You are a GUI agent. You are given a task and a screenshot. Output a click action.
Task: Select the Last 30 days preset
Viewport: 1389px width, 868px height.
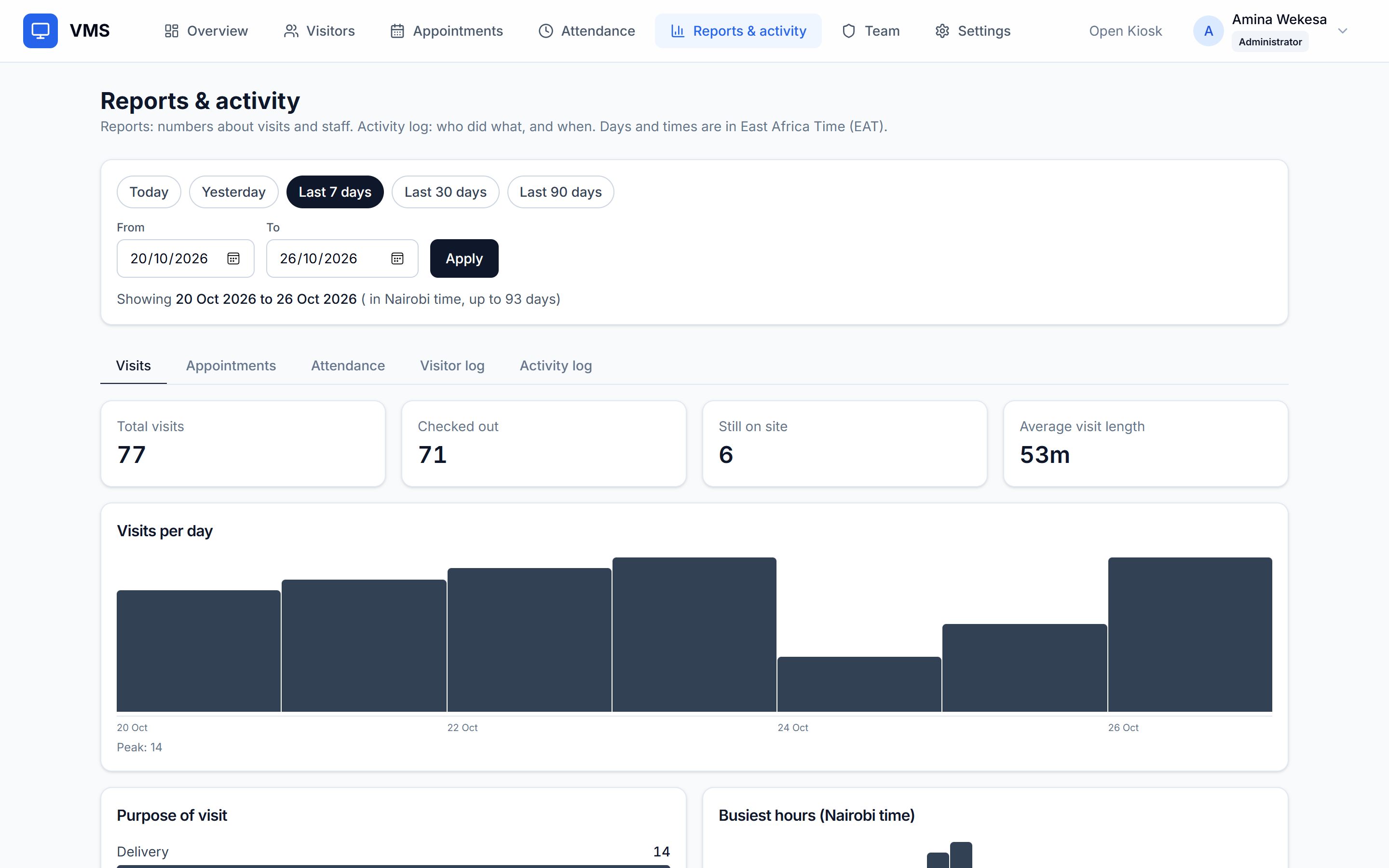[x=446, y=192]
